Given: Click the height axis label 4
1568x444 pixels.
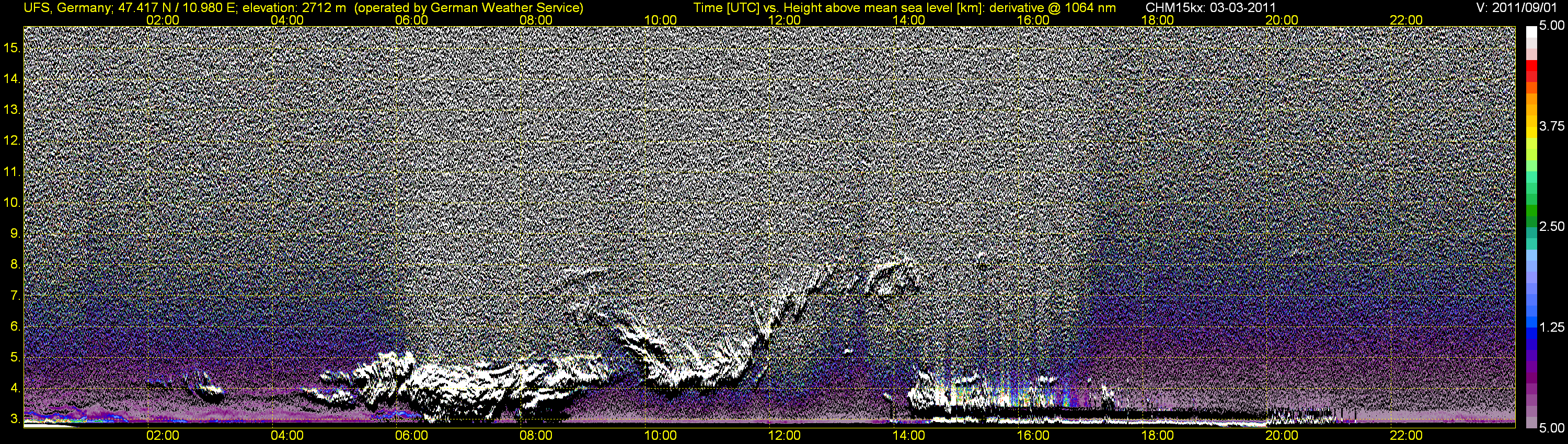Looking at the screenshot, I should coord(15,388).
